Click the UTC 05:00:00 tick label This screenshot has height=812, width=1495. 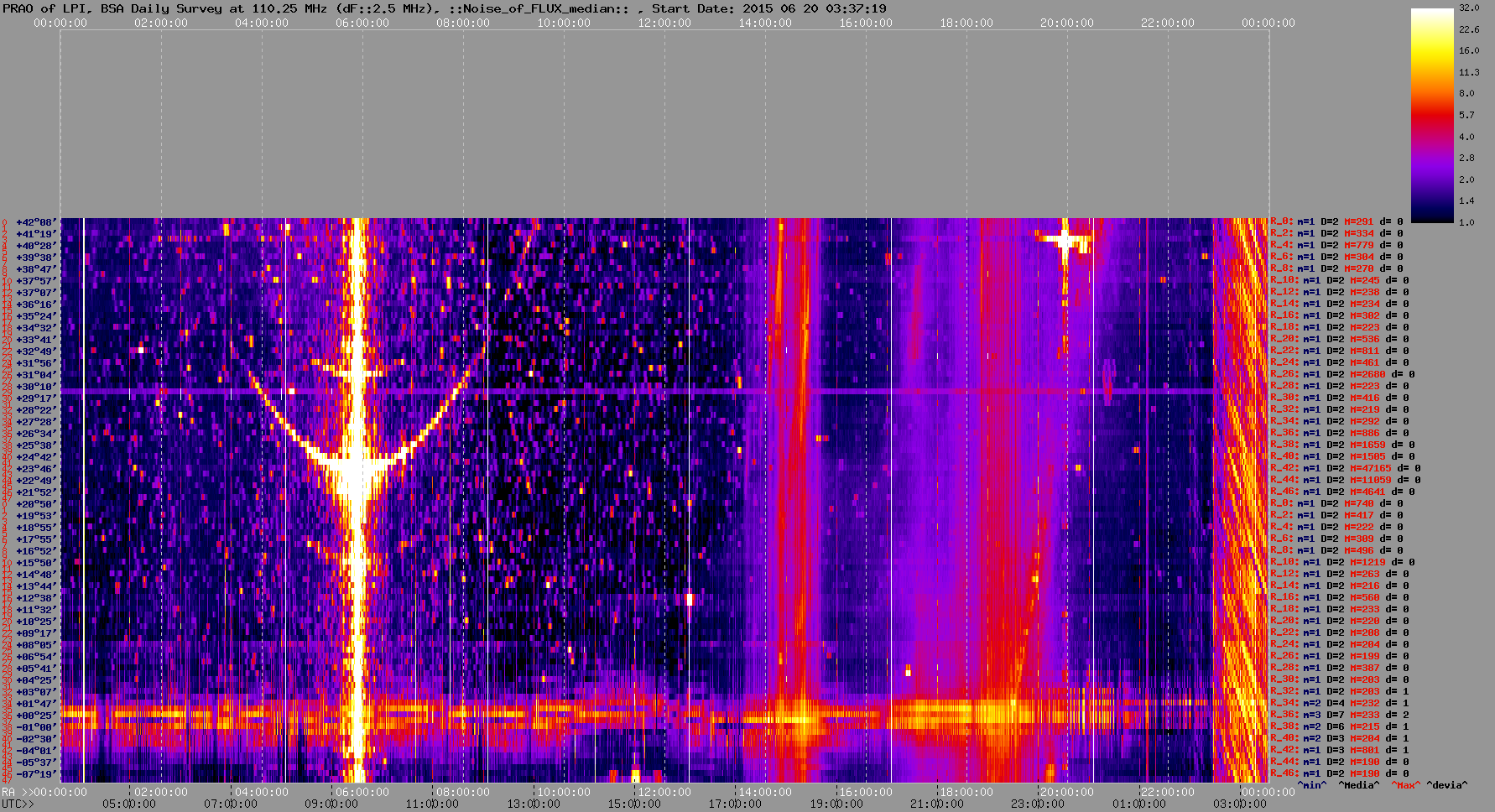128,804
